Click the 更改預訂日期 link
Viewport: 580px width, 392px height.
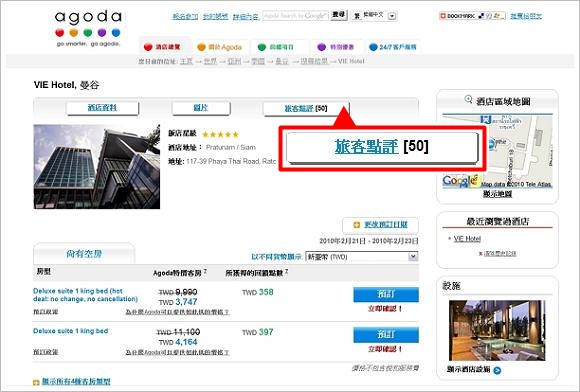click(x=386, y=224)
